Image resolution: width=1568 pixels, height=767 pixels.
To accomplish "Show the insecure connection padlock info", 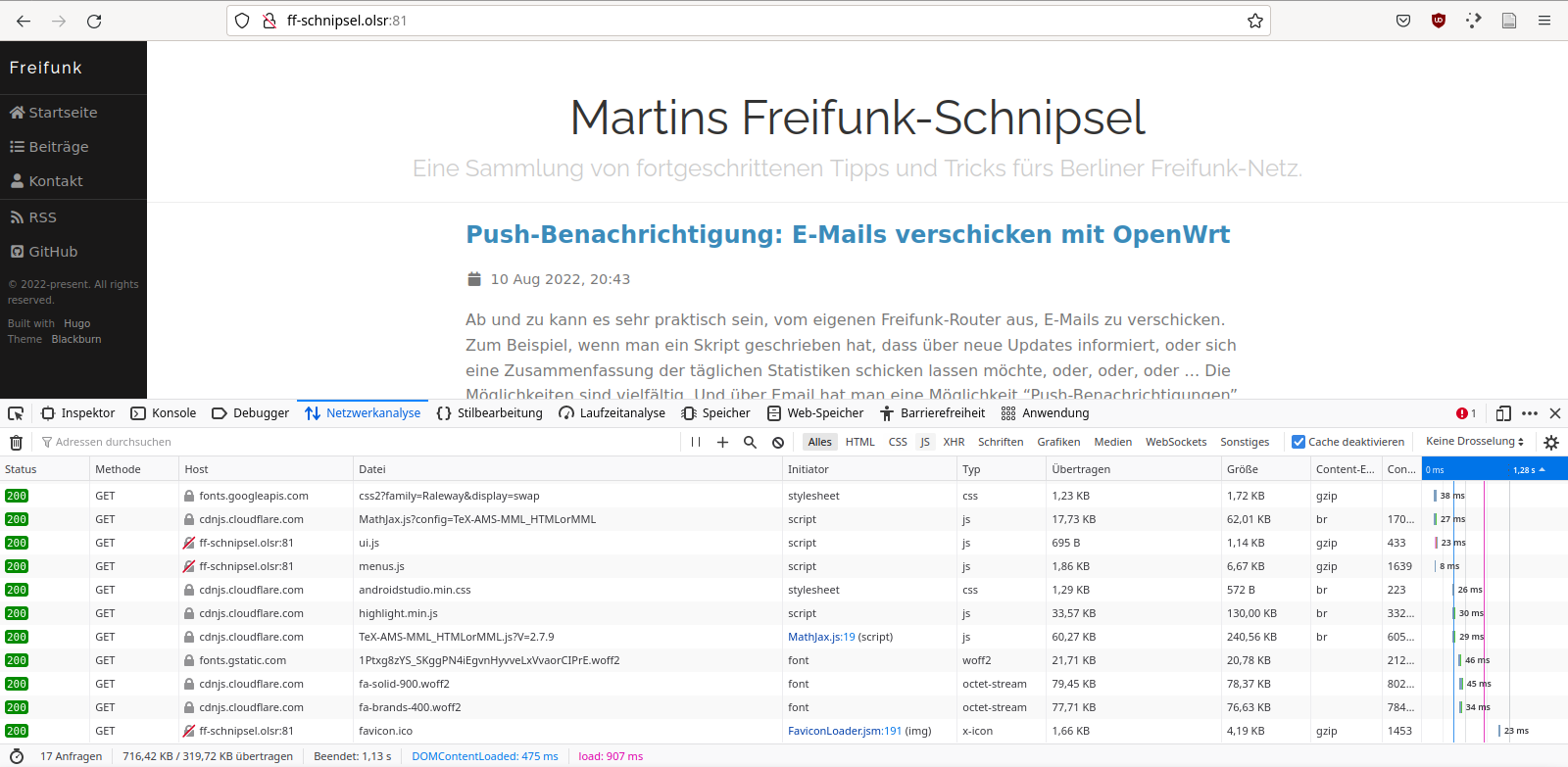I will [x=269, y=21].
